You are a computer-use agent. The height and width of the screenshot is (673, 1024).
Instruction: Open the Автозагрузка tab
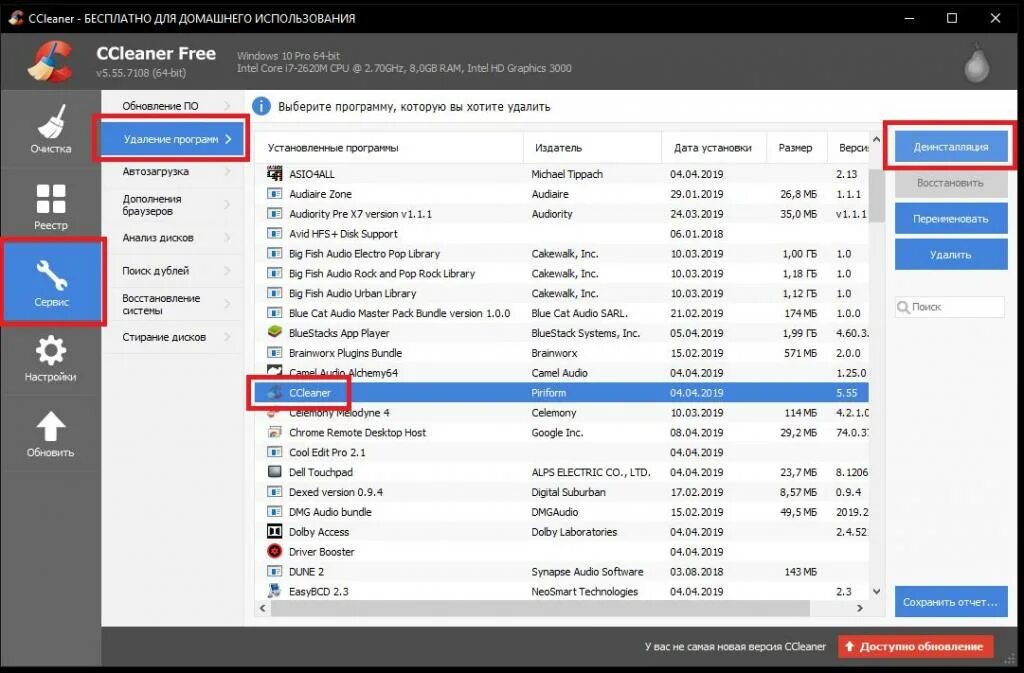point(172,172)
